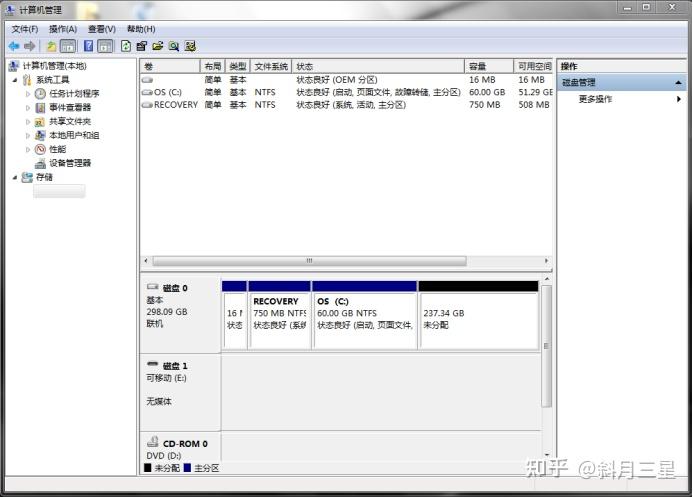Click the last toolbar icon with a checklist
693x497 pixels.
[190, 46]
